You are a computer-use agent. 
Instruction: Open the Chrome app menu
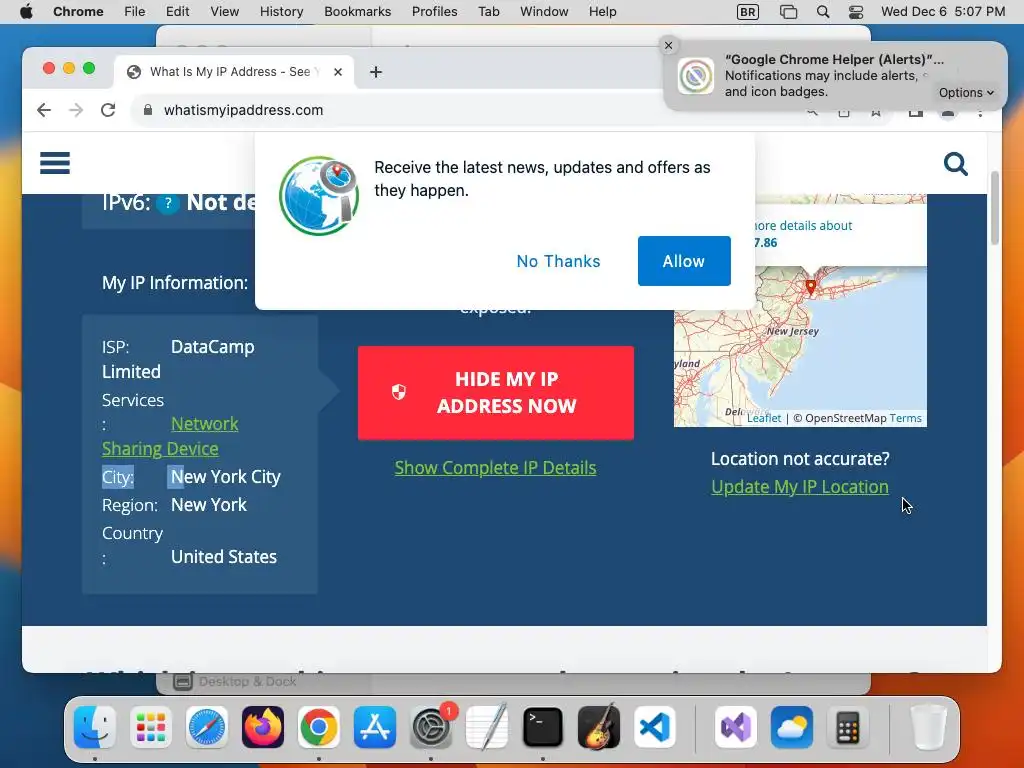[78, 12]
